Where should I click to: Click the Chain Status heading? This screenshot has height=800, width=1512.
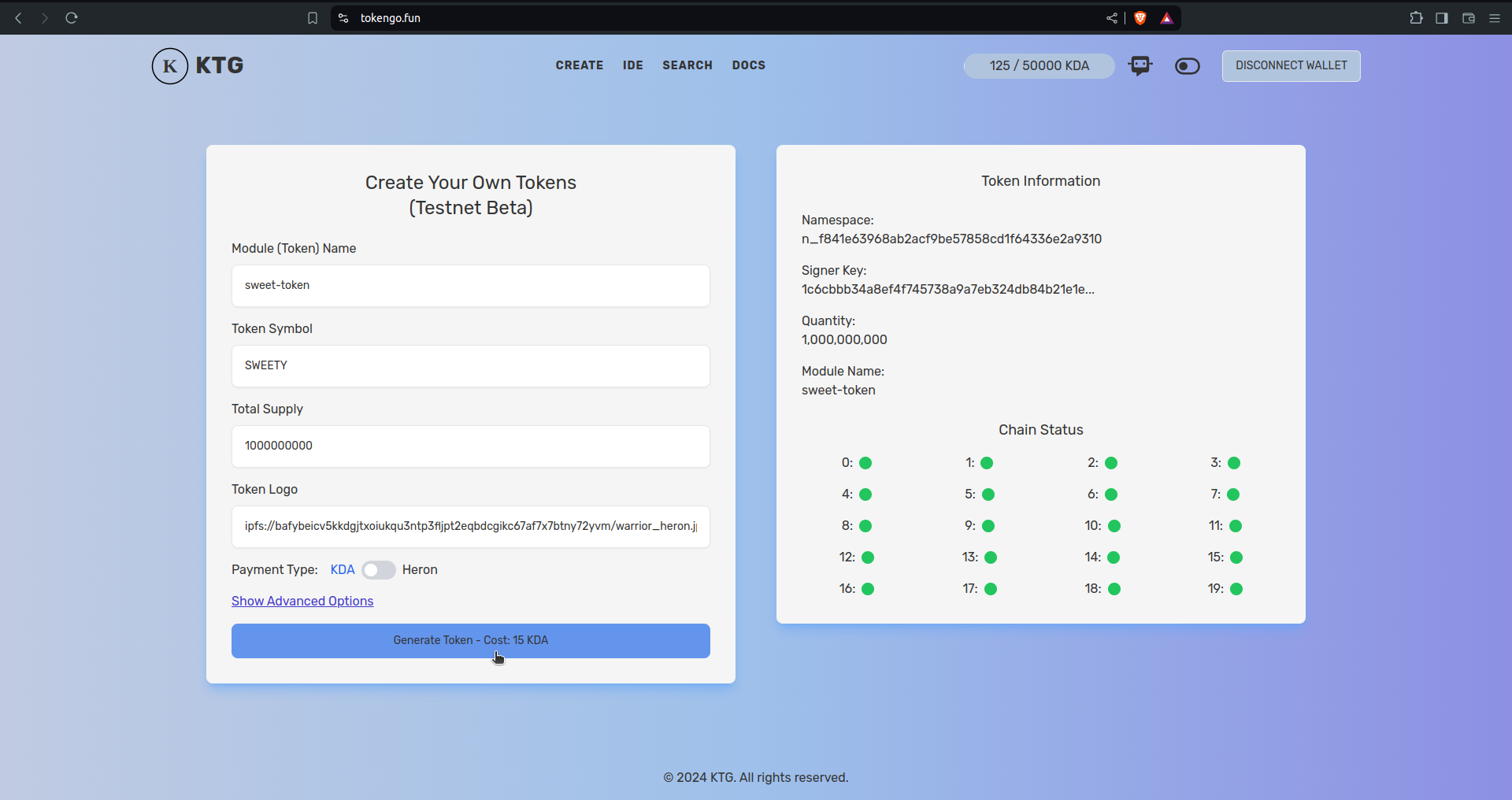pos(1041,430)
